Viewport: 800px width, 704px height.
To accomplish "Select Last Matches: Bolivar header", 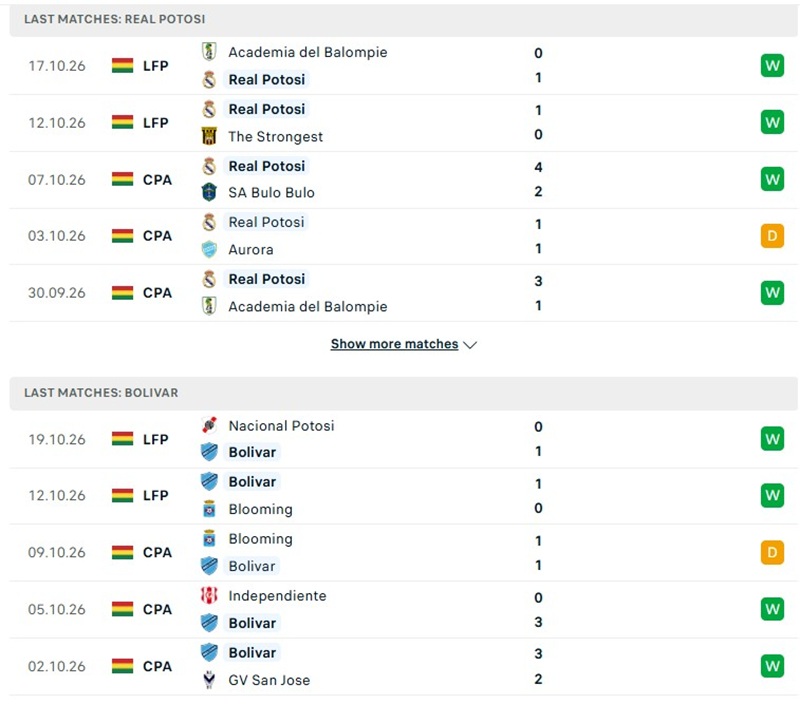I will tap(403, 393).
